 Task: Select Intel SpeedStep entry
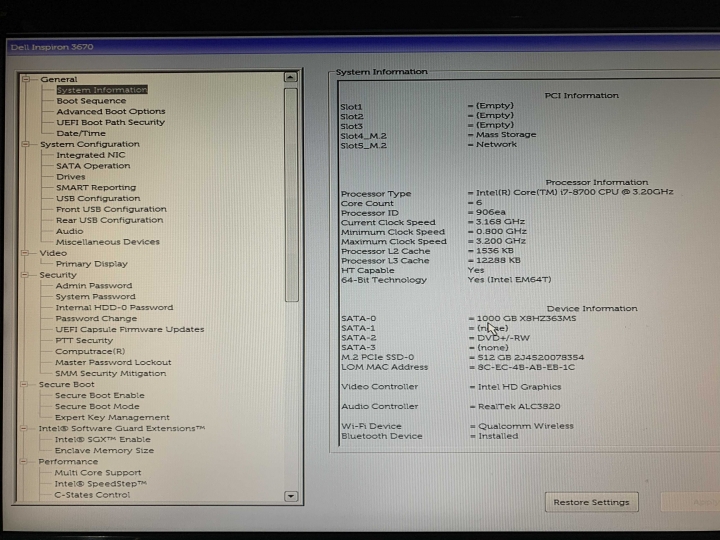coord(101,484)
